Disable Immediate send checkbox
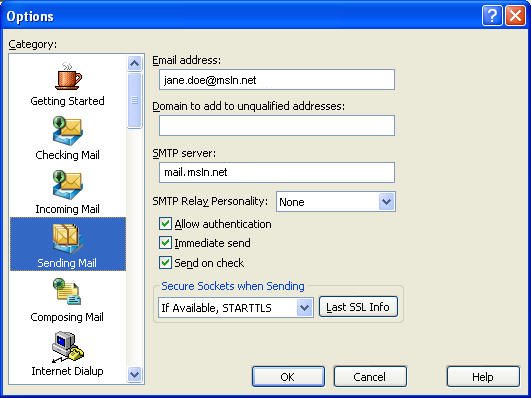531x398 pixels. point(165,243)
